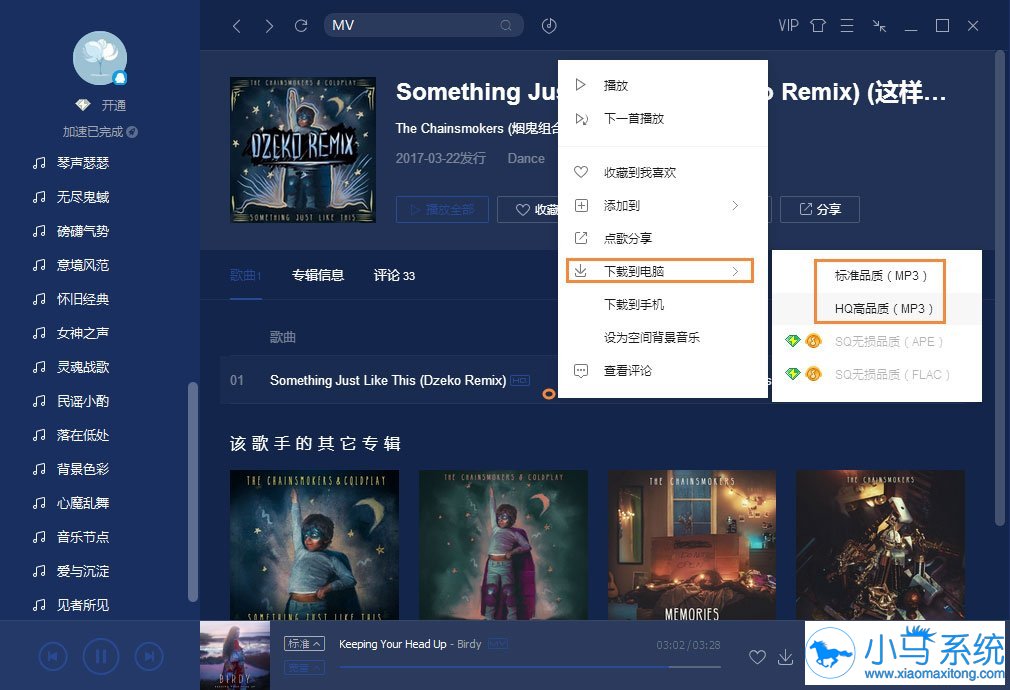
Task: Choose 下载到手机 in context menu
Action: click(663, 304)
